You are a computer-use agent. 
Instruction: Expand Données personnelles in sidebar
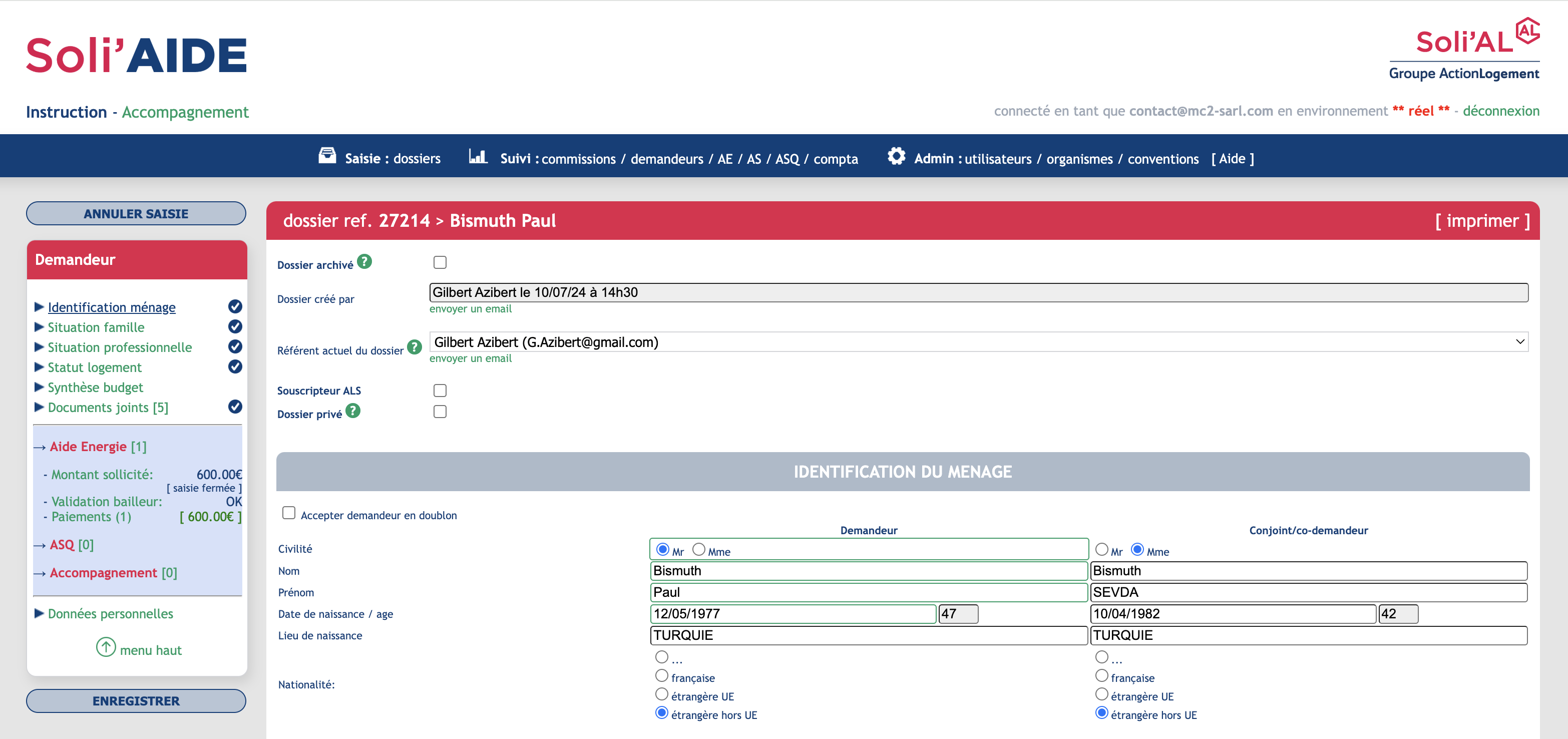pos(110,614)
